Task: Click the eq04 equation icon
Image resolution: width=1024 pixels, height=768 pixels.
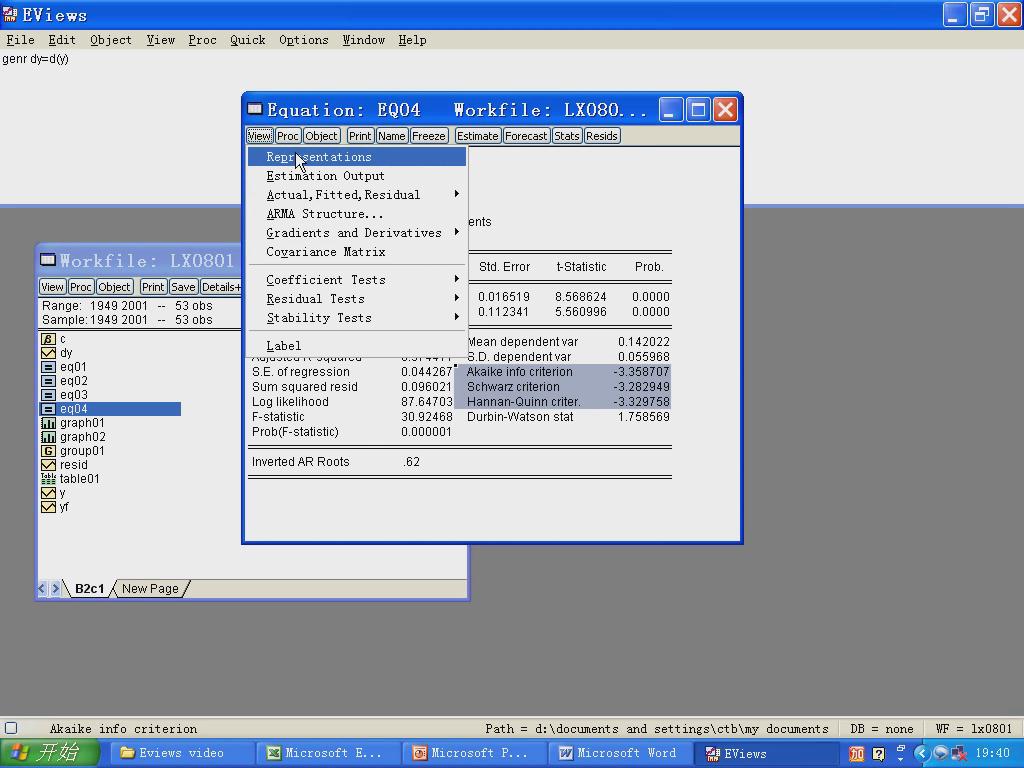Action: [48, 409]
